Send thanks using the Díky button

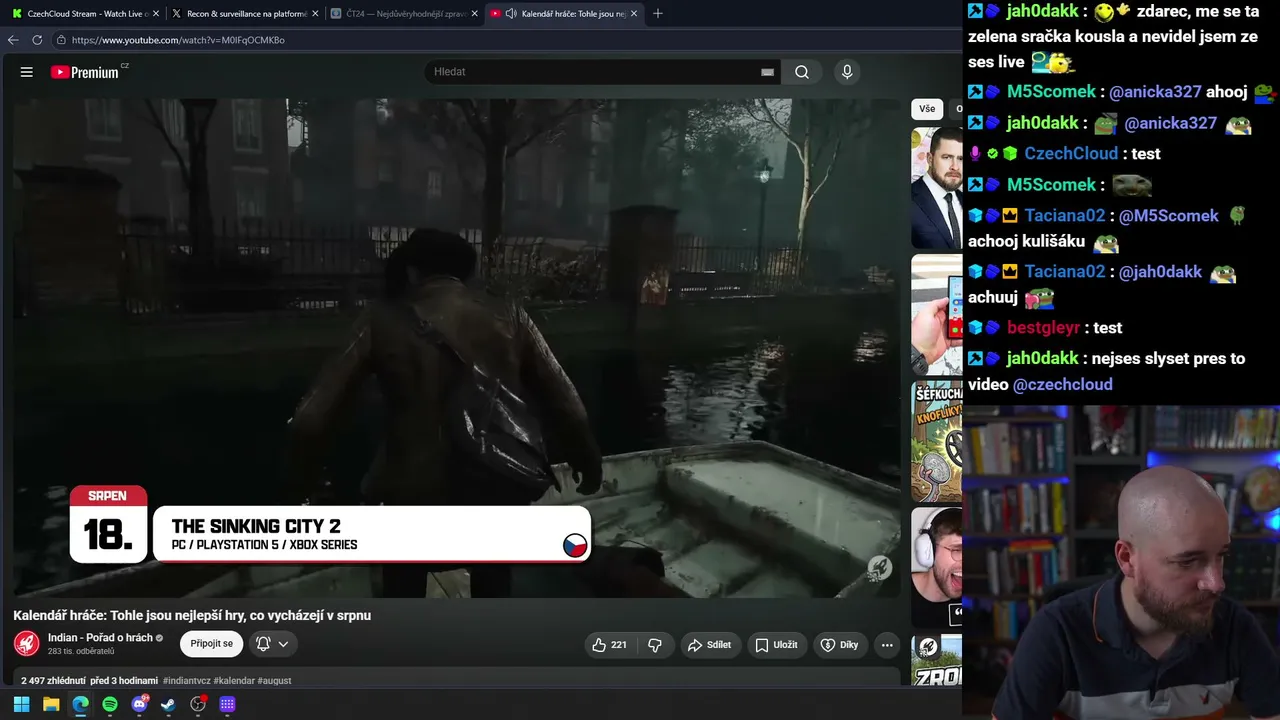pyautogui.click(x=840, y=645)
